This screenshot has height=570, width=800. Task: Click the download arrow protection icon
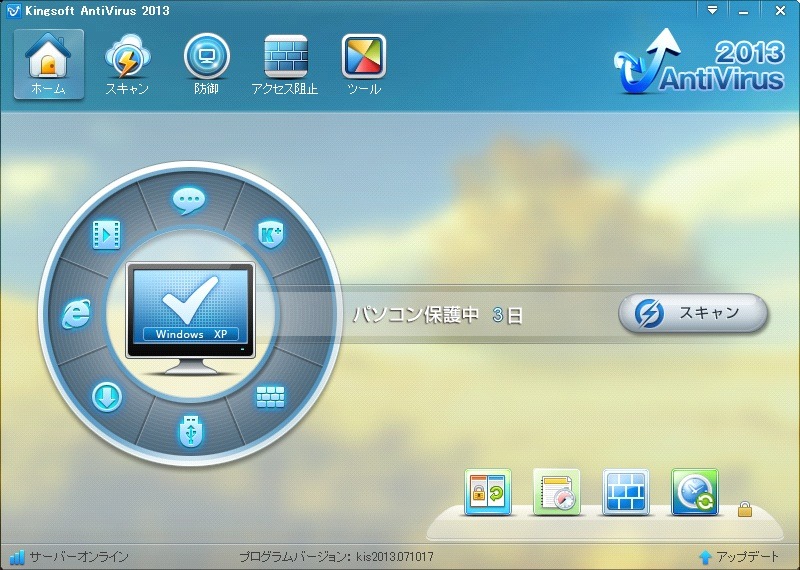click(x=107, y=397)
